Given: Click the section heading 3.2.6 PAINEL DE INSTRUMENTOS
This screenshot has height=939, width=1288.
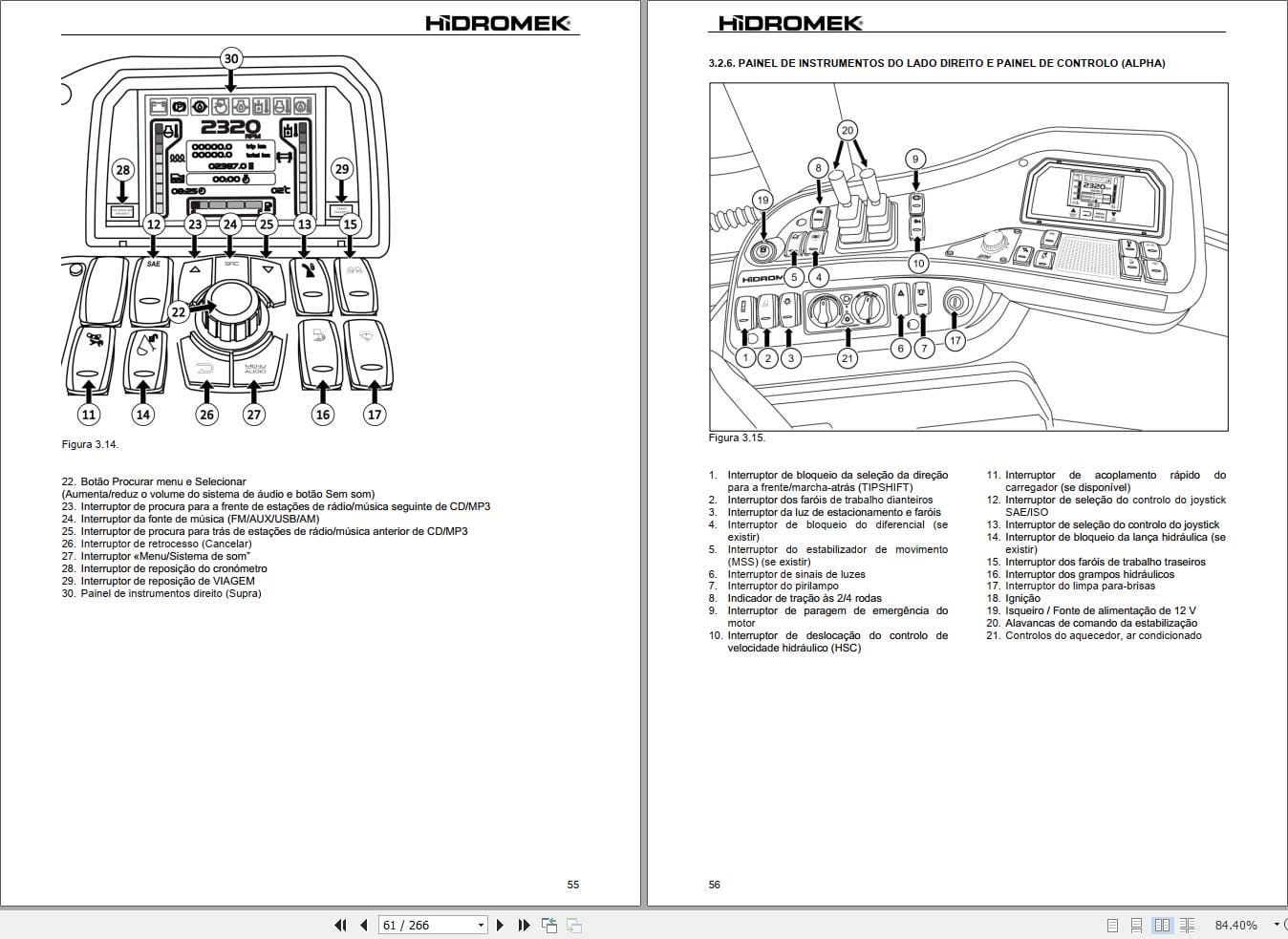Looking at the screenshot, I should (x=936, y=63).
